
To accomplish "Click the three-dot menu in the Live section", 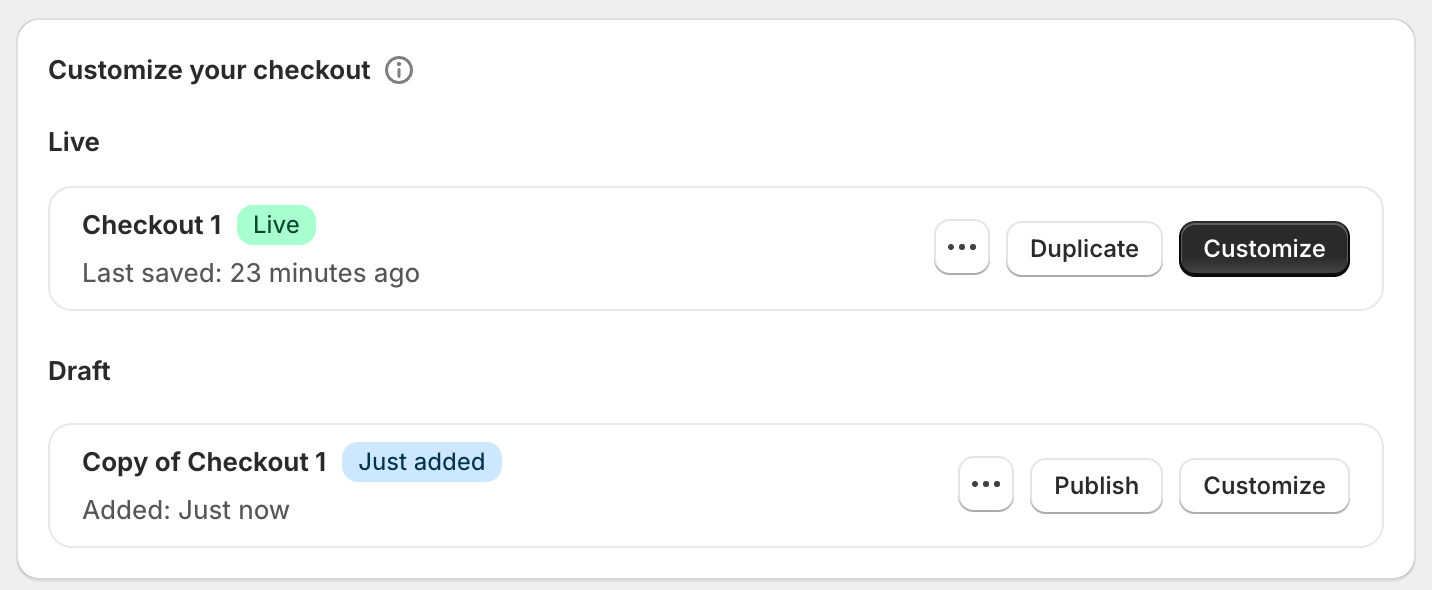I will click(961, 247).
